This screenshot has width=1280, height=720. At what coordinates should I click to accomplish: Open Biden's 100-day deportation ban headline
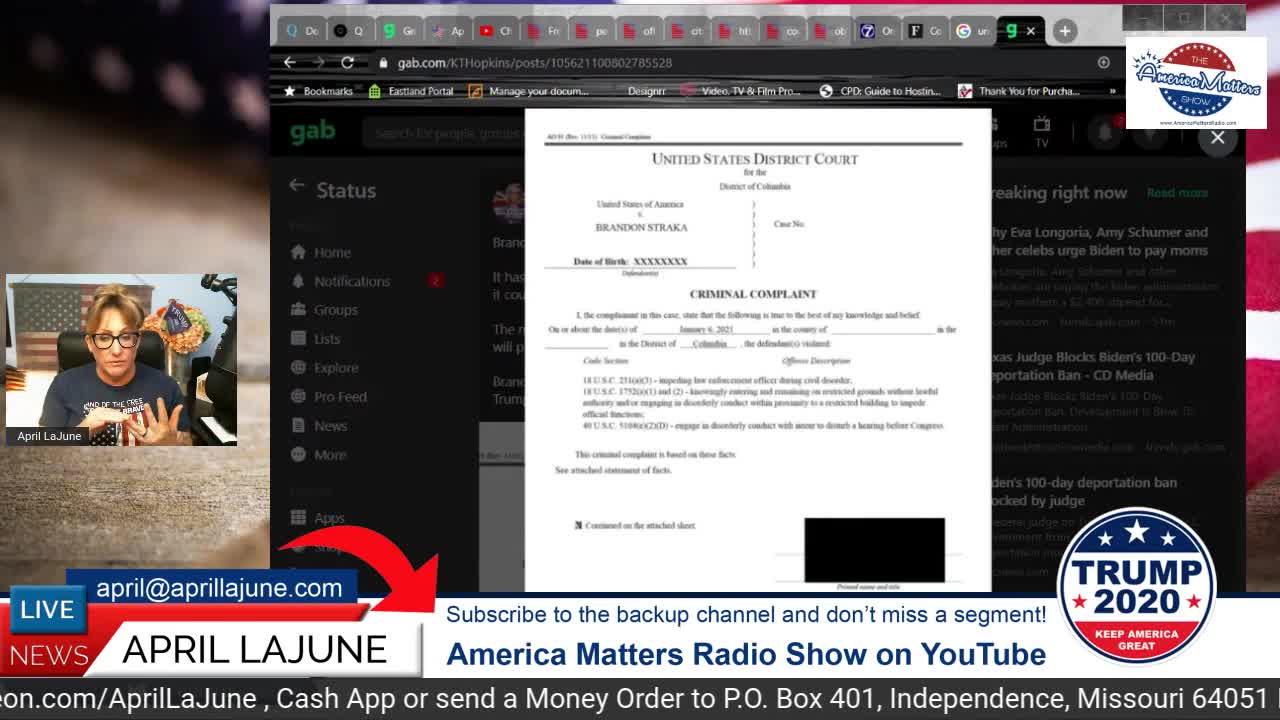point(1084,491)
